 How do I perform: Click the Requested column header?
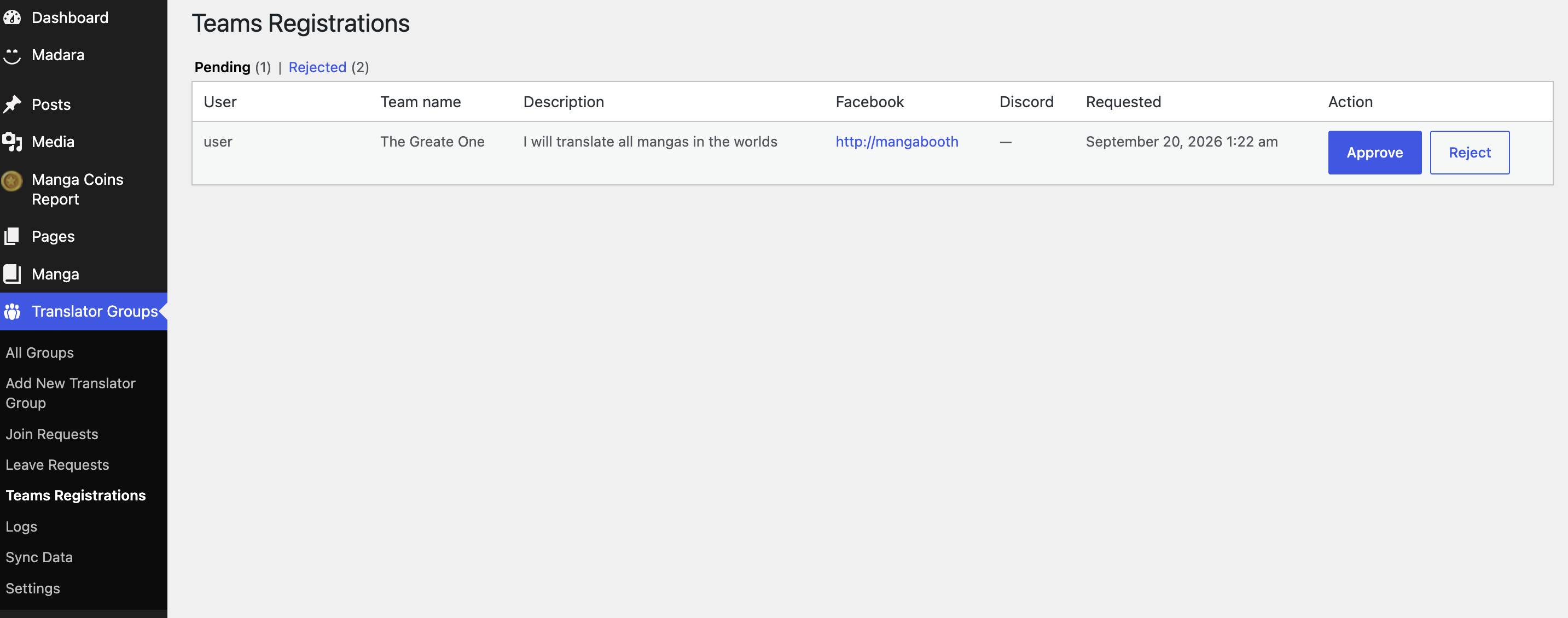(1123, 102)
